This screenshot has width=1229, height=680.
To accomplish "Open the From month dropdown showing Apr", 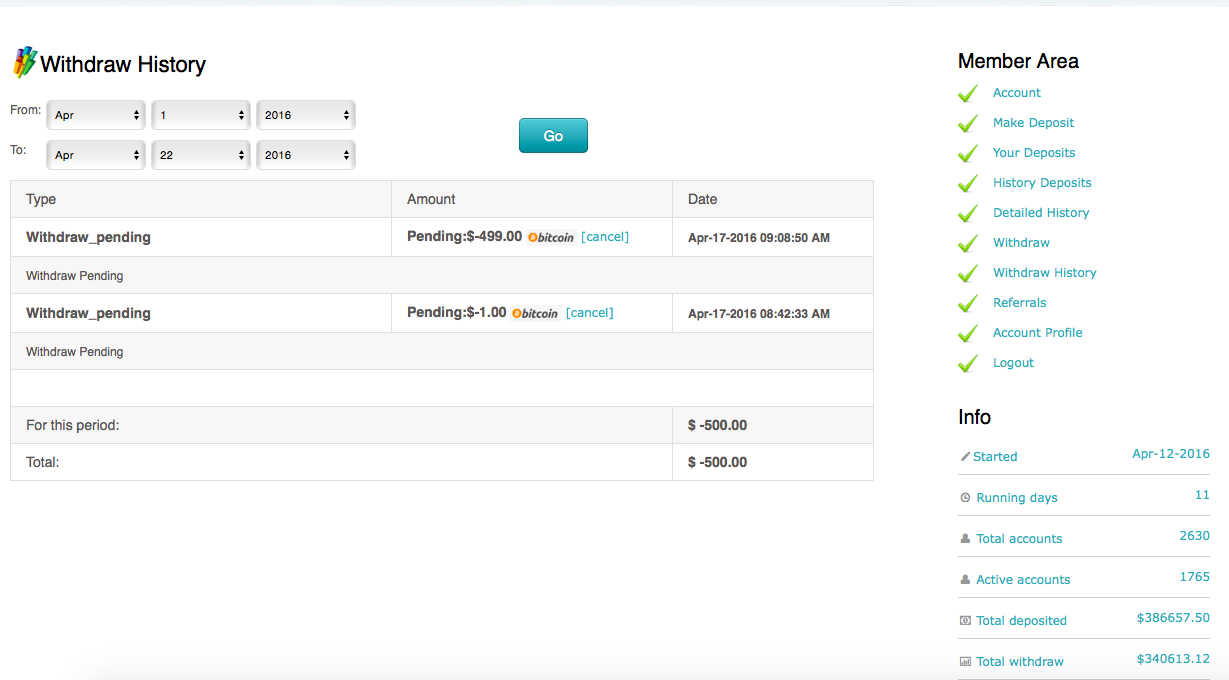I will 96,115.
